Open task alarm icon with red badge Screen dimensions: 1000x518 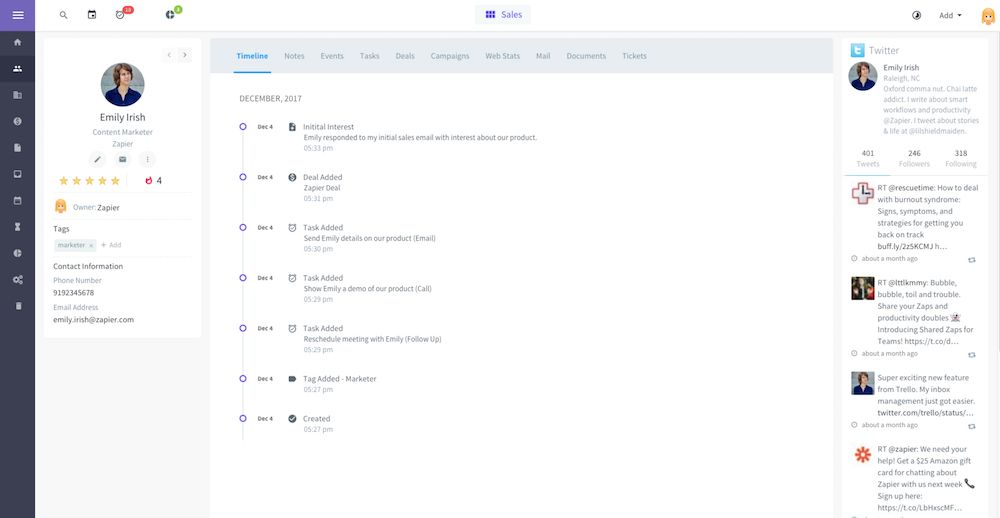click(x=121, y=15)
